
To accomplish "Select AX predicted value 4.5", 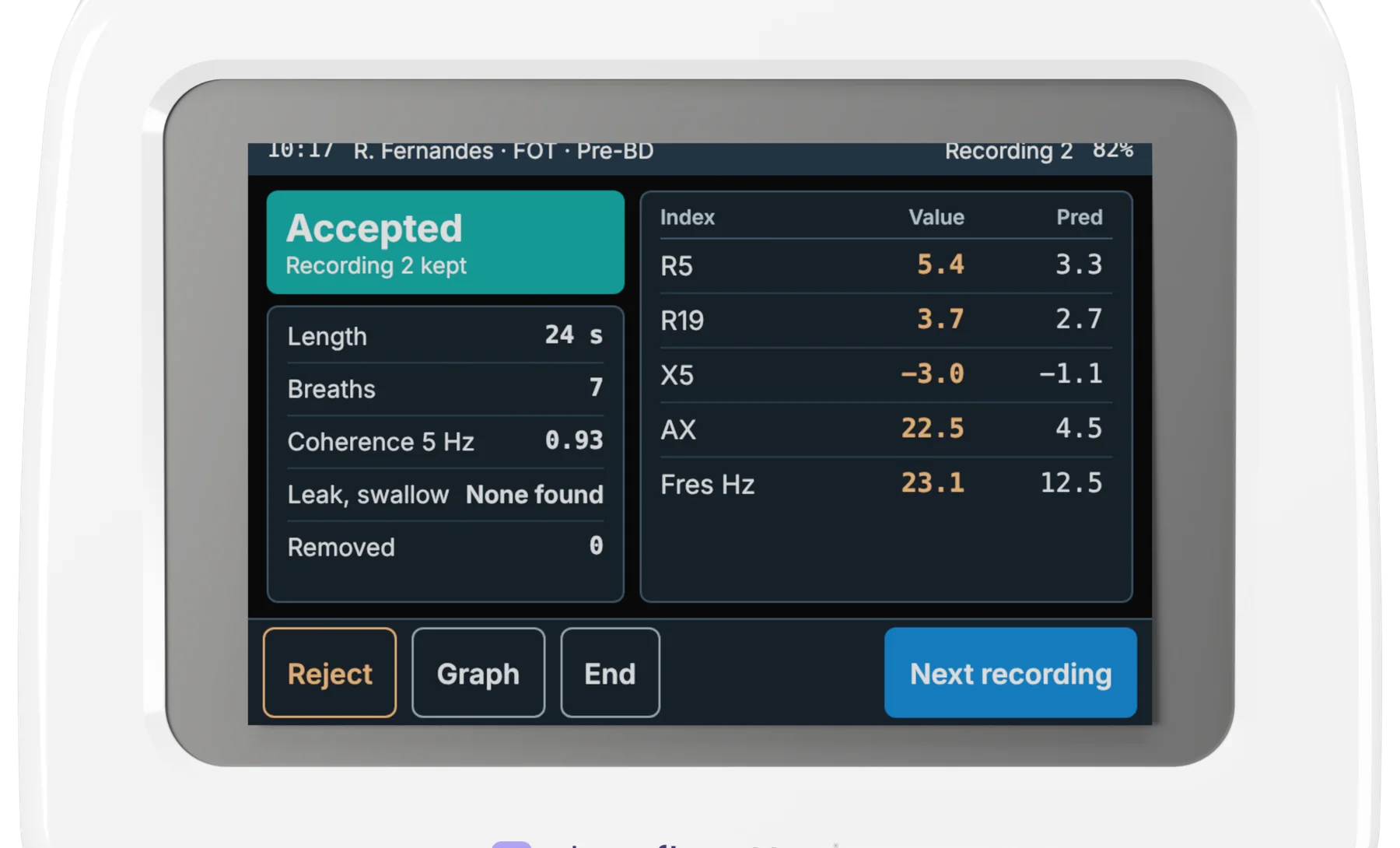I will 1079,428.
